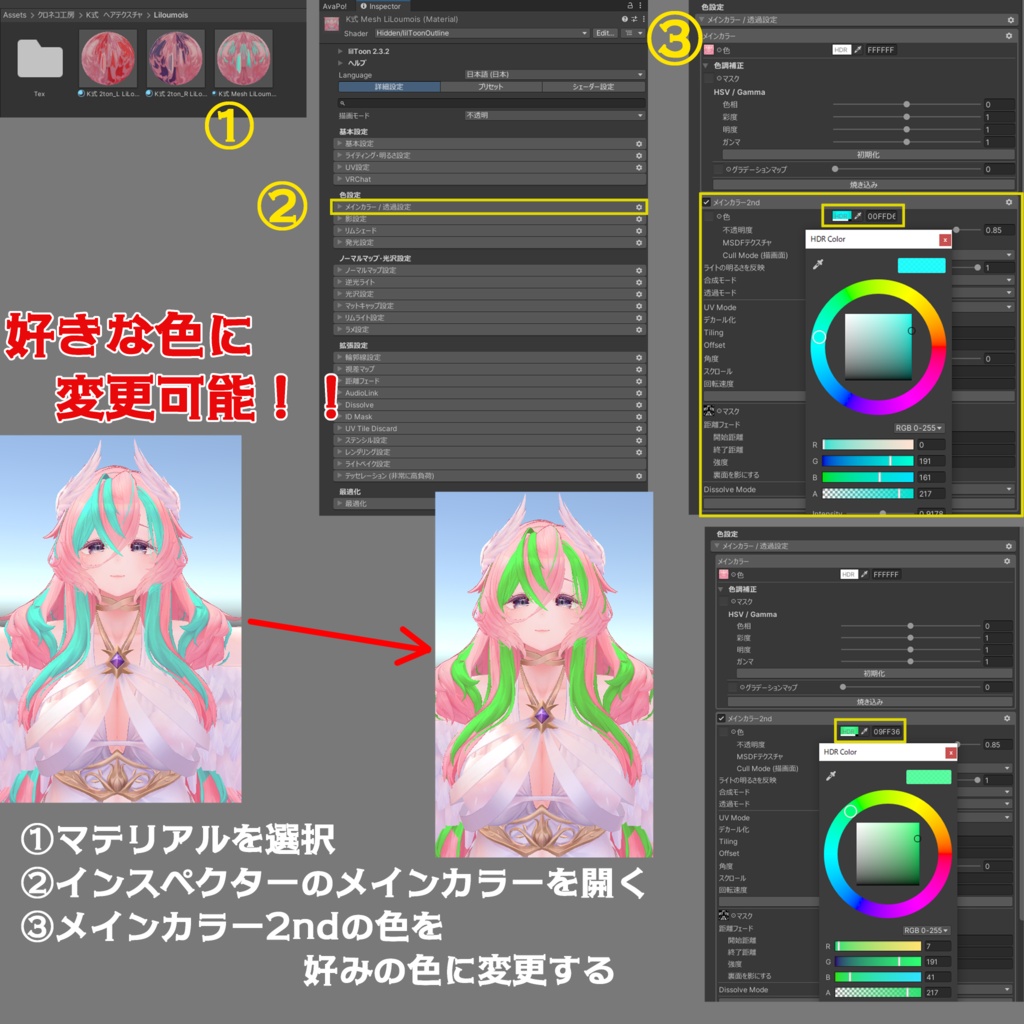This screenshot has width=1024, height=1024.
Task: Click the gear icon on the 輪郭線設定 row
Action: [x=639, y=357]
